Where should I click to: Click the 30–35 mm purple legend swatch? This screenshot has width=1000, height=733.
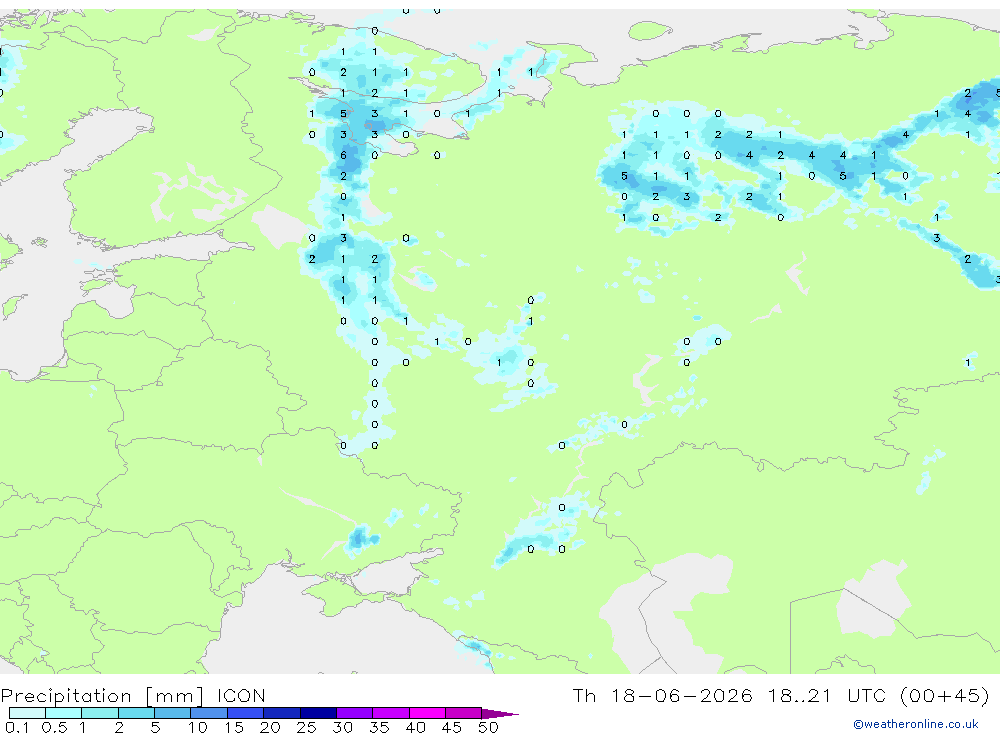355,713
